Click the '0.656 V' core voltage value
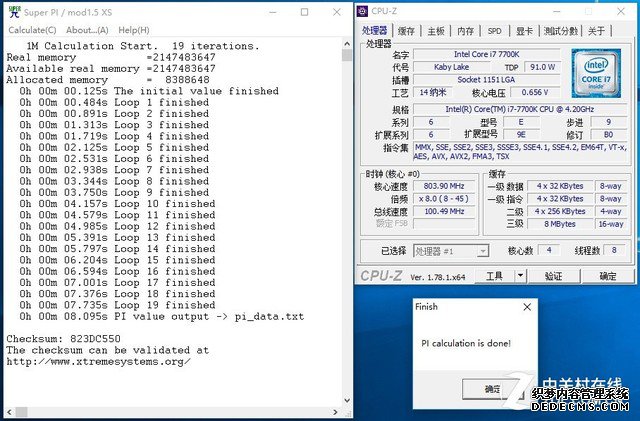This screenshot has width=640, height=421. click(x=535, y=92)
